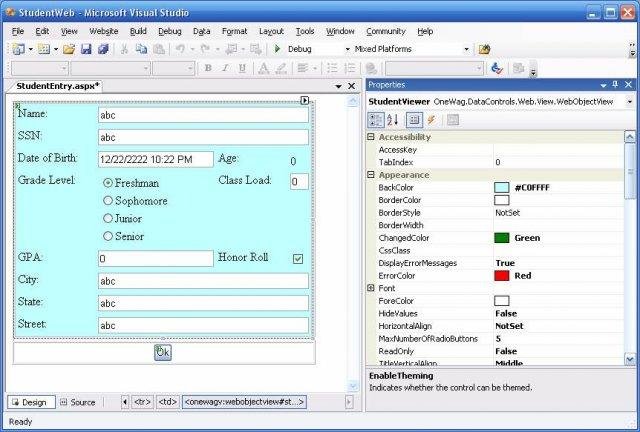Open the File menu
640x432 pixels.
coord(18,31)
